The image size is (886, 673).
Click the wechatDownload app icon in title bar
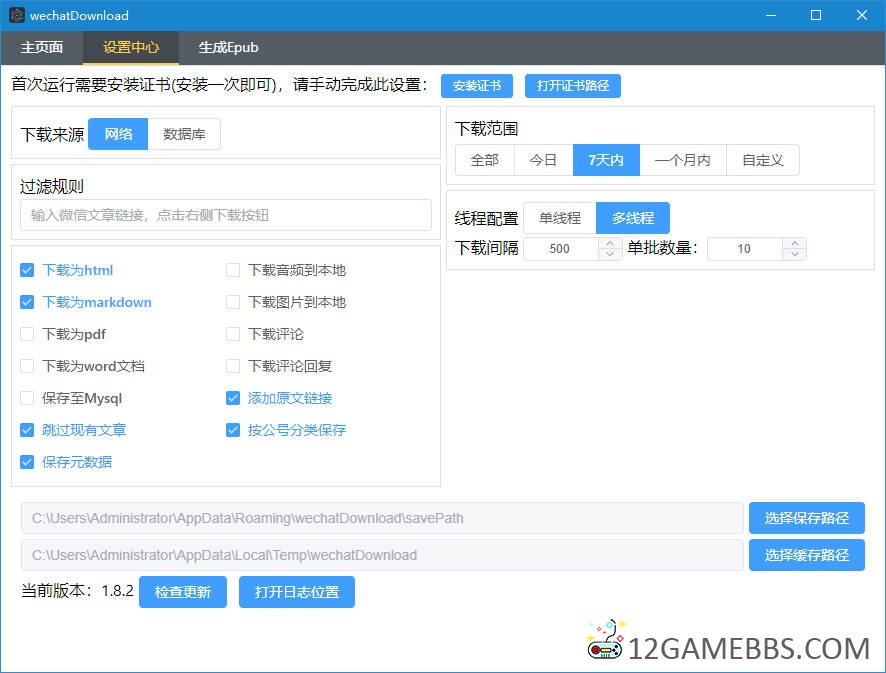point(17,15)
